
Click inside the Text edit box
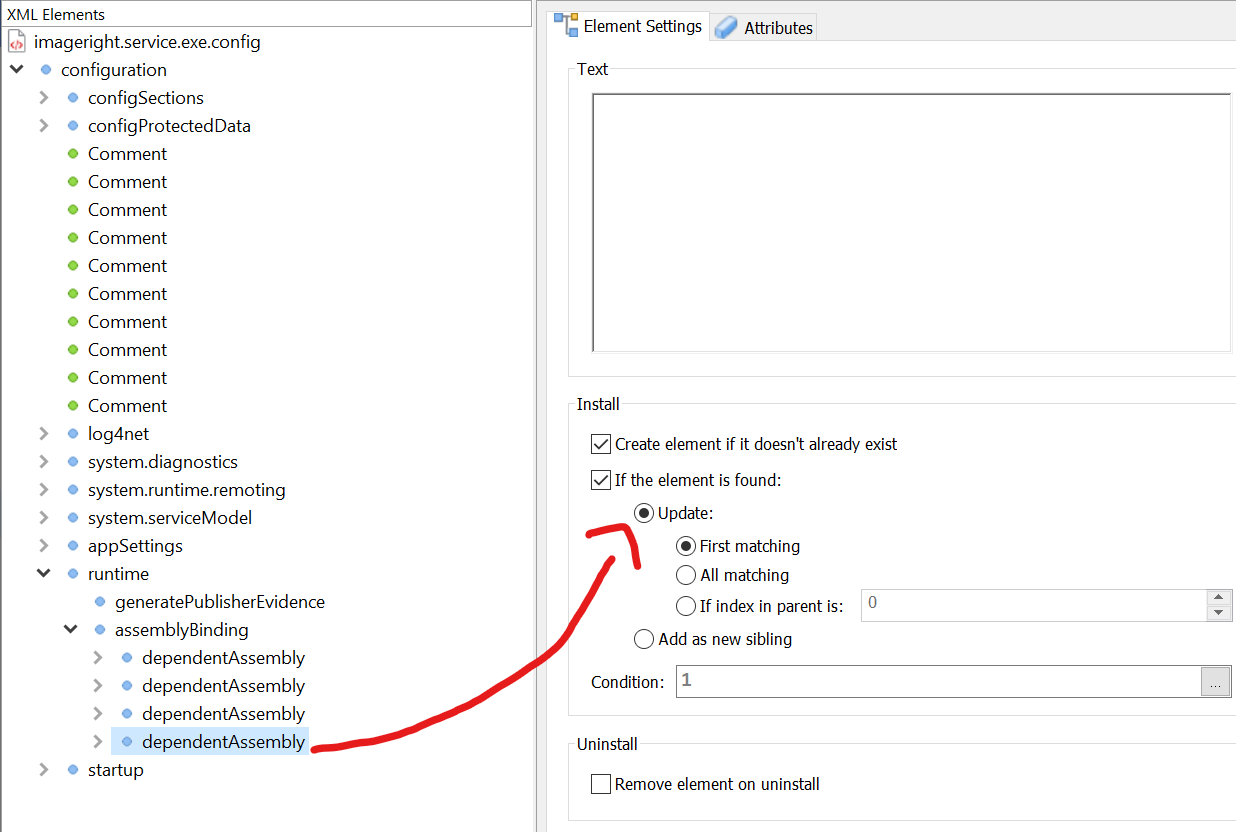tap(910, 222)
